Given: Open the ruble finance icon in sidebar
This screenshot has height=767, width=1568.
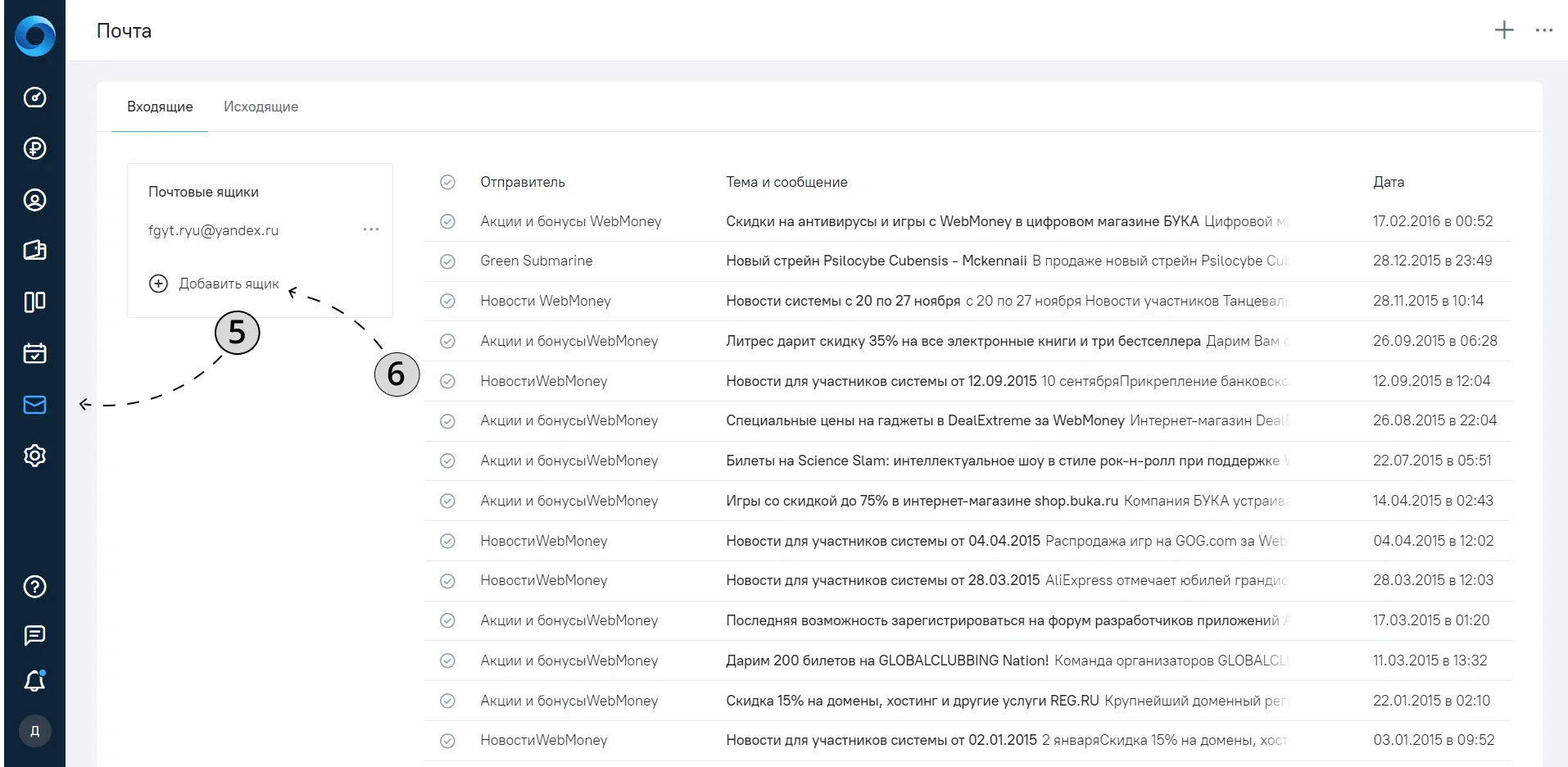Looking at the screenshot, I should point(34,148).
